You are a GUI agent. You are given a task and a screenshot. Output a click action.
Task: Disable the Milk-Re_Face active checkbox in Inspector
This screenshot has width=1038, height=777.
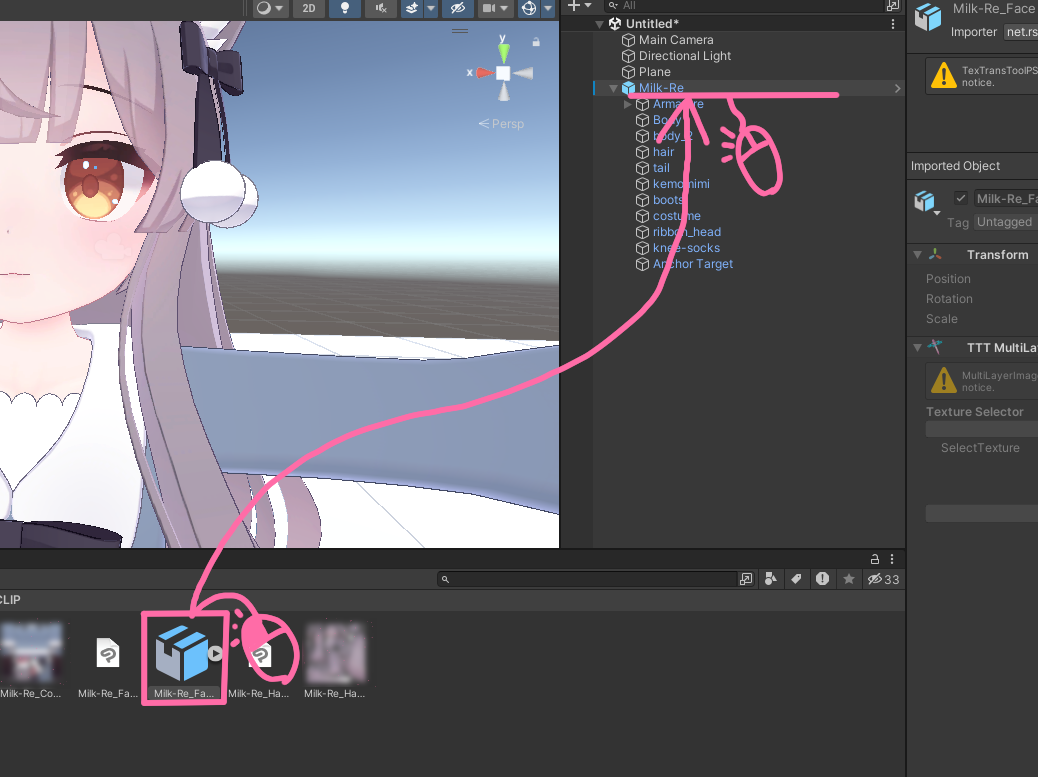click(960, 197)
